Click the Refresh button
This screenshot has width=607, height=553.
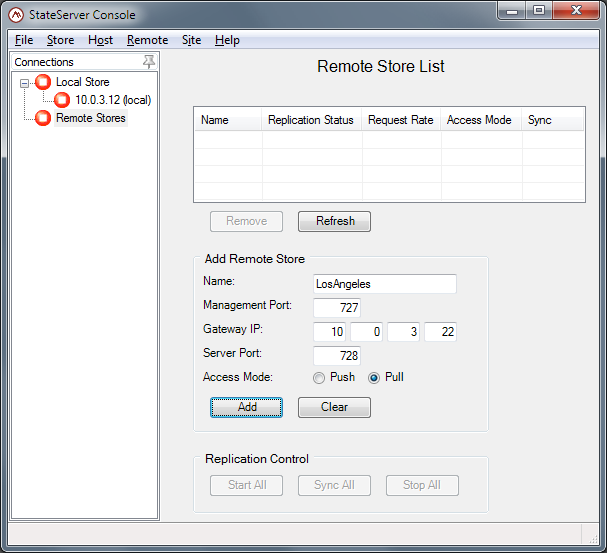334,221
